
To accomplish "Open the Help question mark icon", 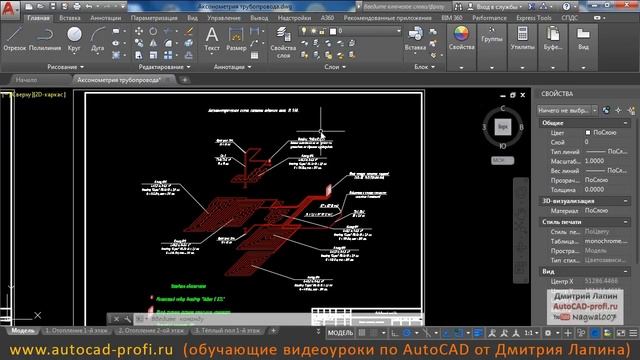I will 566,7.
